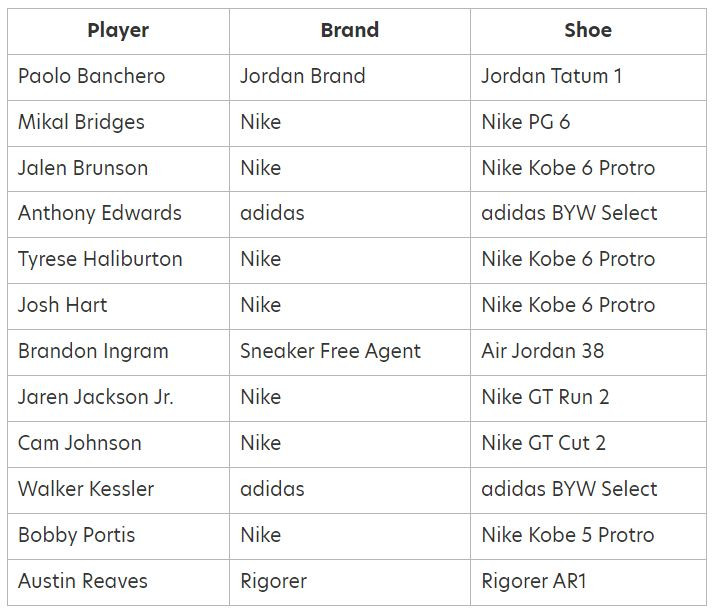This screenshot has height=613, width=714.
Task: Click the Austin Reaves cell
Action: click(x=118, y=582)
